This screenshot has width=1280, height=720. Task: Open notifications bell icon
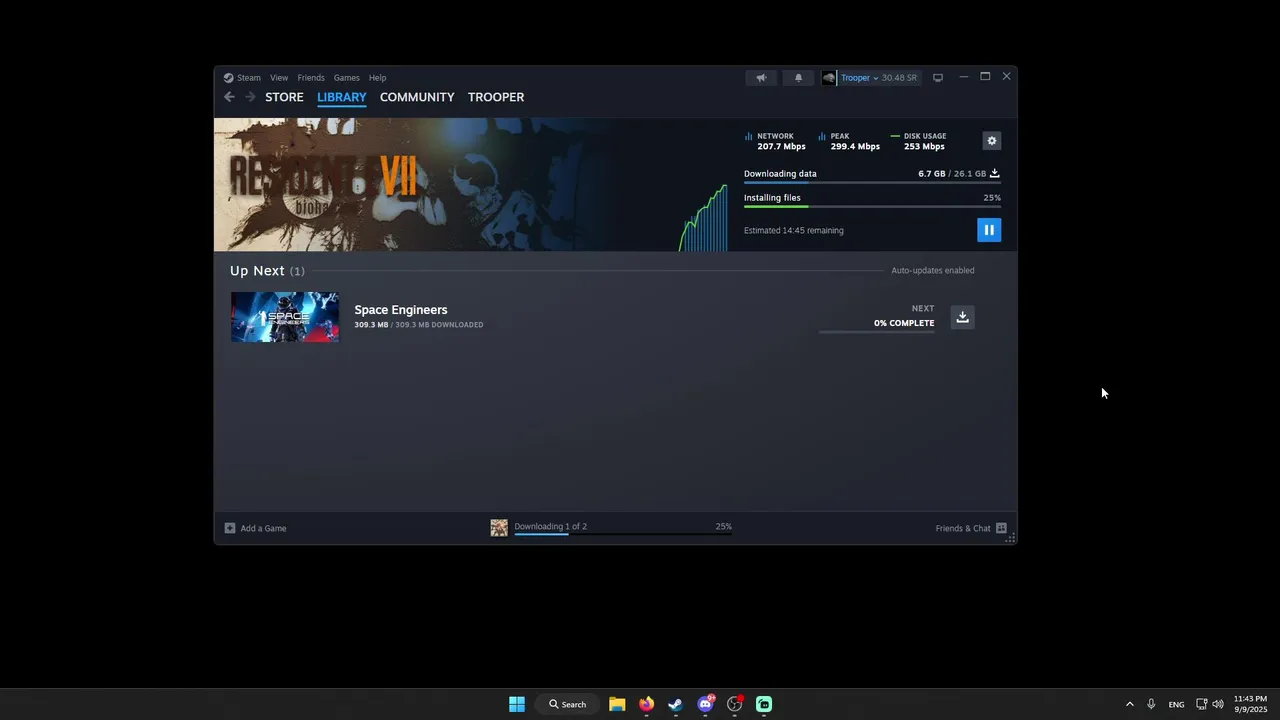click(798, 77)
